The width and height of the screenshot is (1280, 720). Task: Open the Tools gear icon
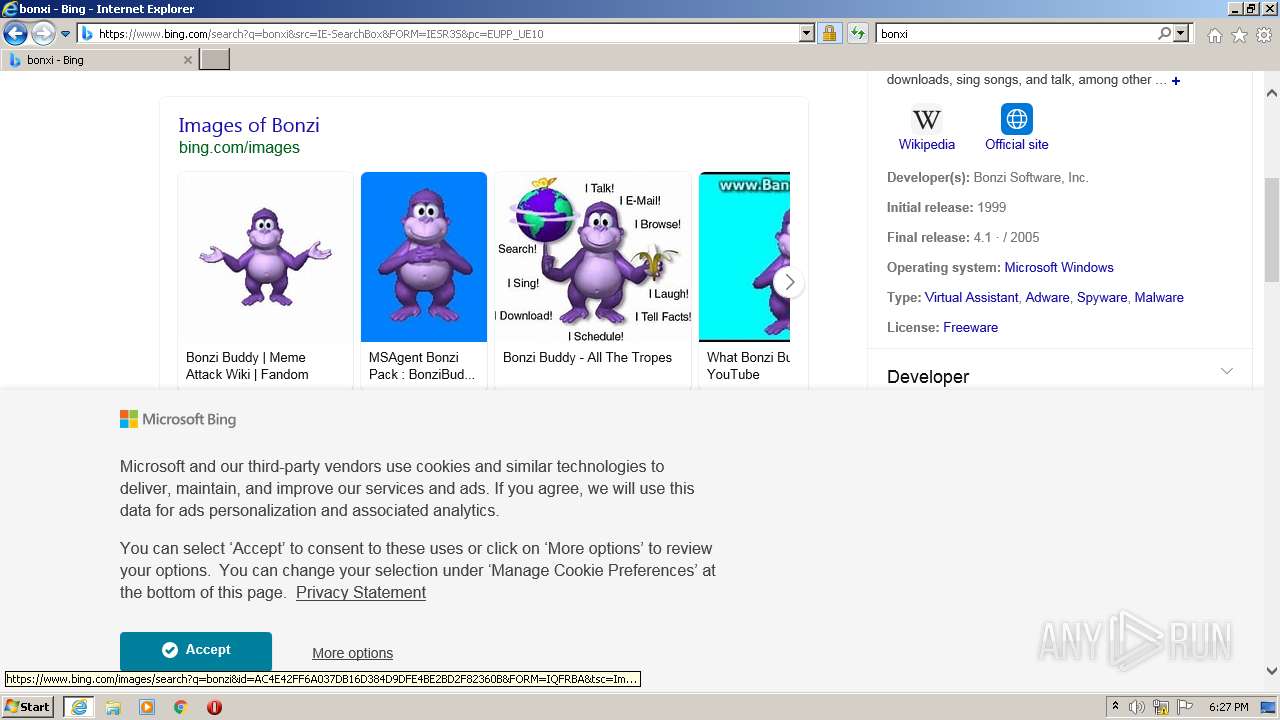point(1264,35)
